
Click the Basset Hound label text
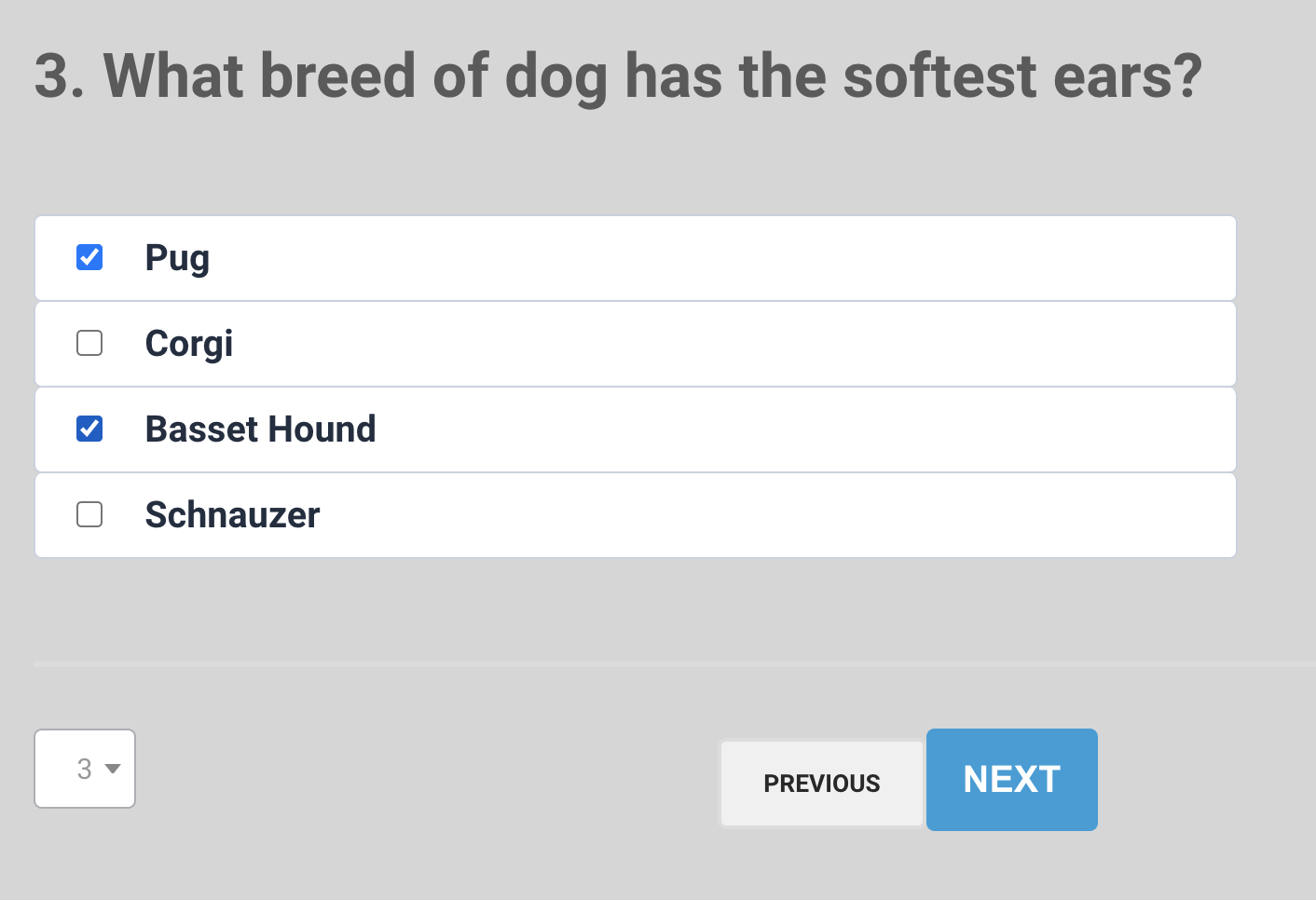pos(260,430)
